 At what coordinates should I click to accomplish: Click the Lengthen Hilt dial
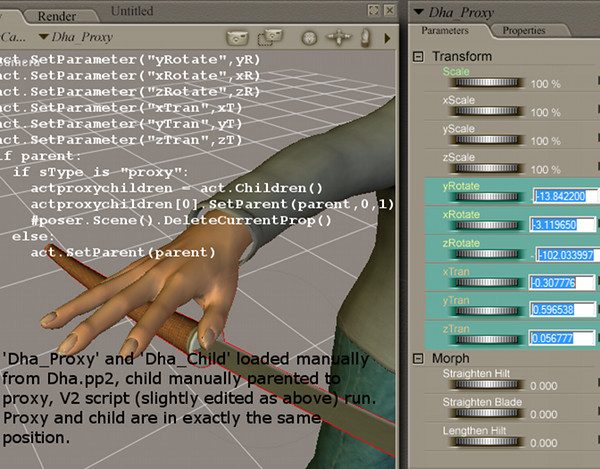(x=486, y=442)
